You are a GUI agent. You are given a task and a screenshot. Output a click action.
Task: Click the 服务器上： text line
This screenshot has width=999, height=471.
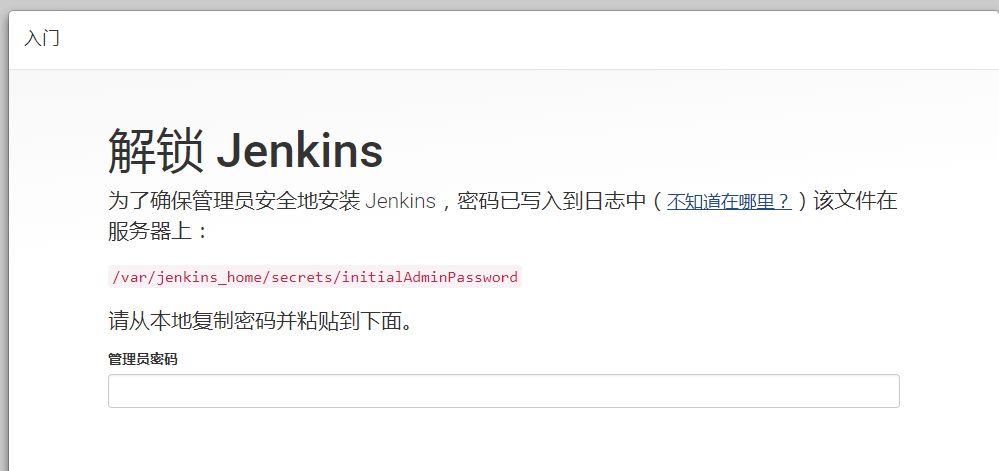(158, 231)
